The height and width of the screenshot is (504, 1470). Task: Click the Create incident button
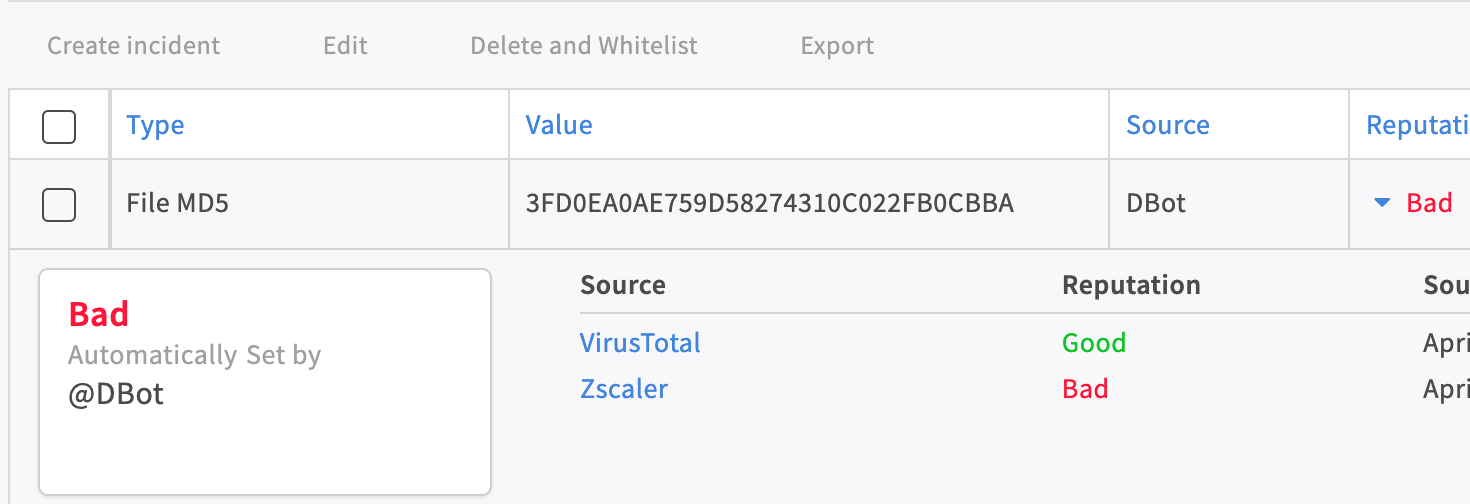tap(134, 46)
